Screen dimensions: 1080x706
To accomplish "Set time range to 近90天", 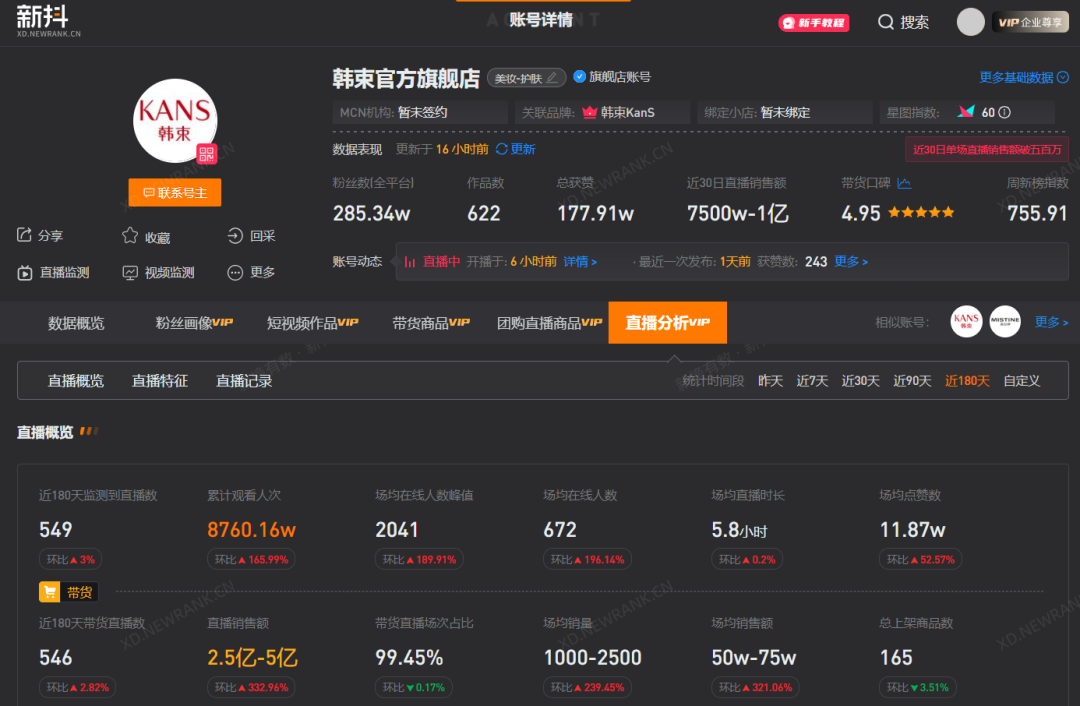I will (912, 381).
